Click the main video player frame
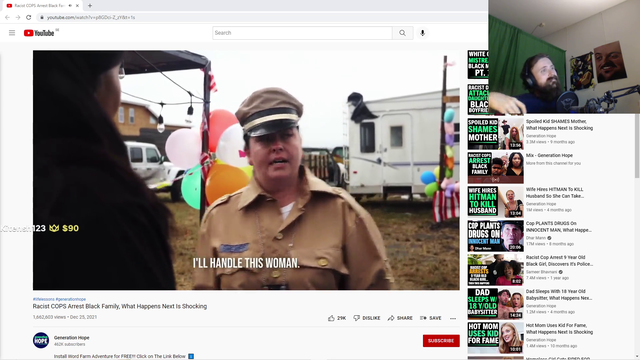The width and height of the screenshot is (640, 360). (246, 170)
